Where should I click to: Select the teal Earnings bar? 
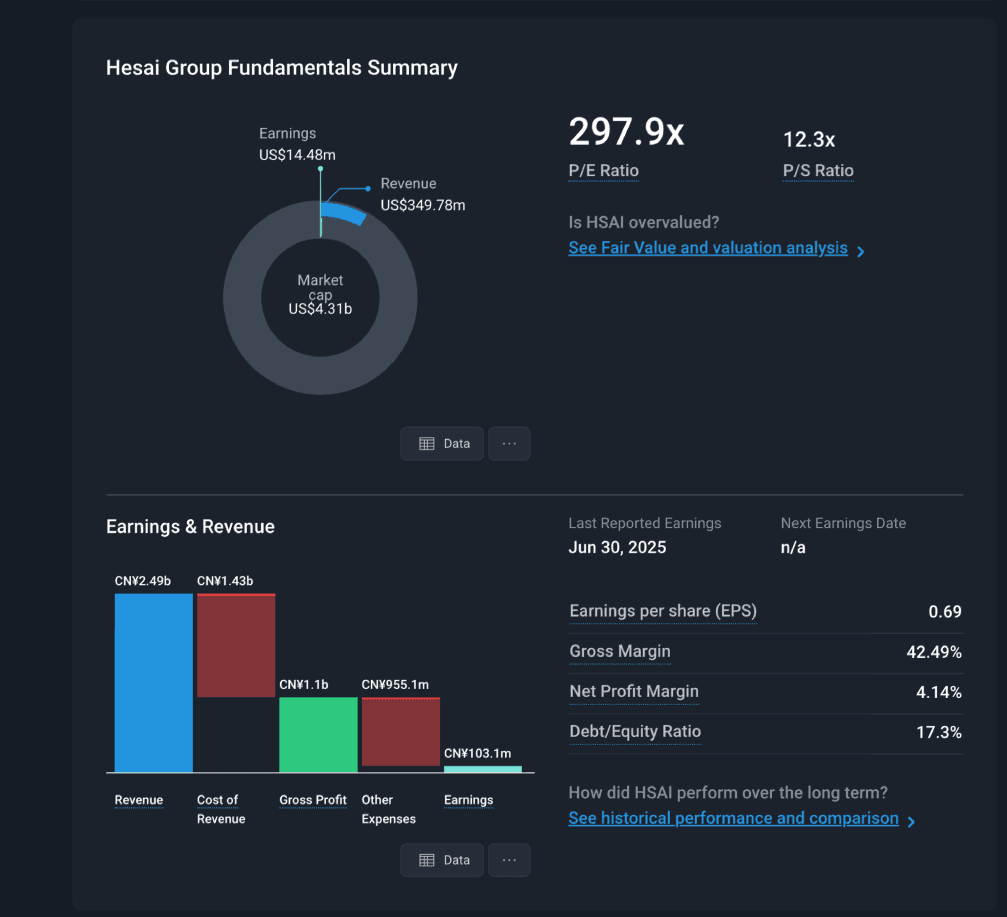point(483,769)
